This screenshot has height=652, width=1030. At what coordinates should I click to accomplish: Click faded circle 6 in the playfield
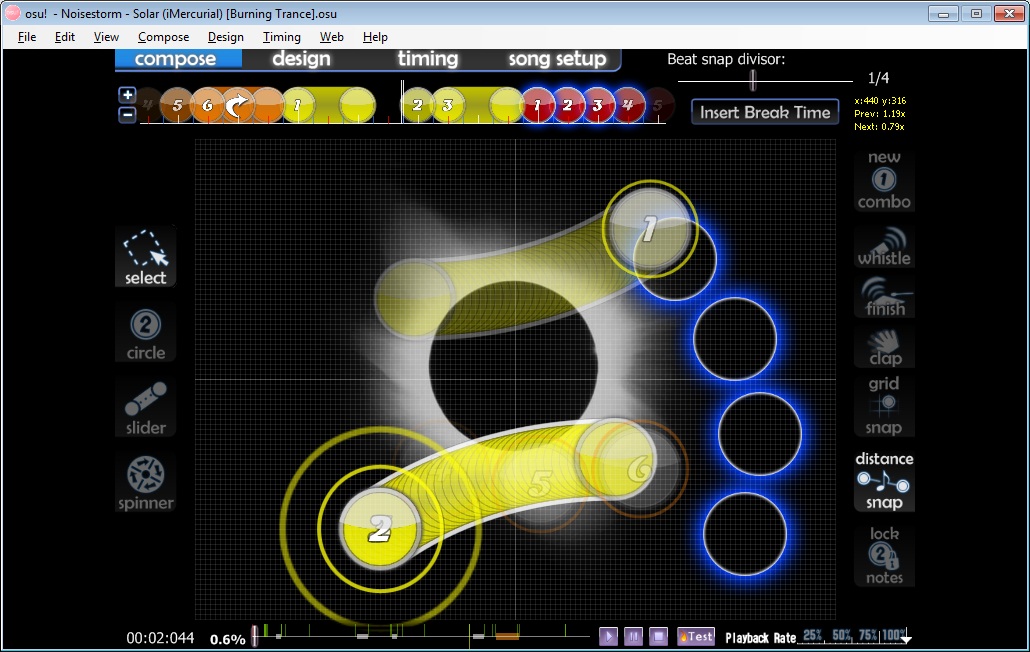coord(638,468)
